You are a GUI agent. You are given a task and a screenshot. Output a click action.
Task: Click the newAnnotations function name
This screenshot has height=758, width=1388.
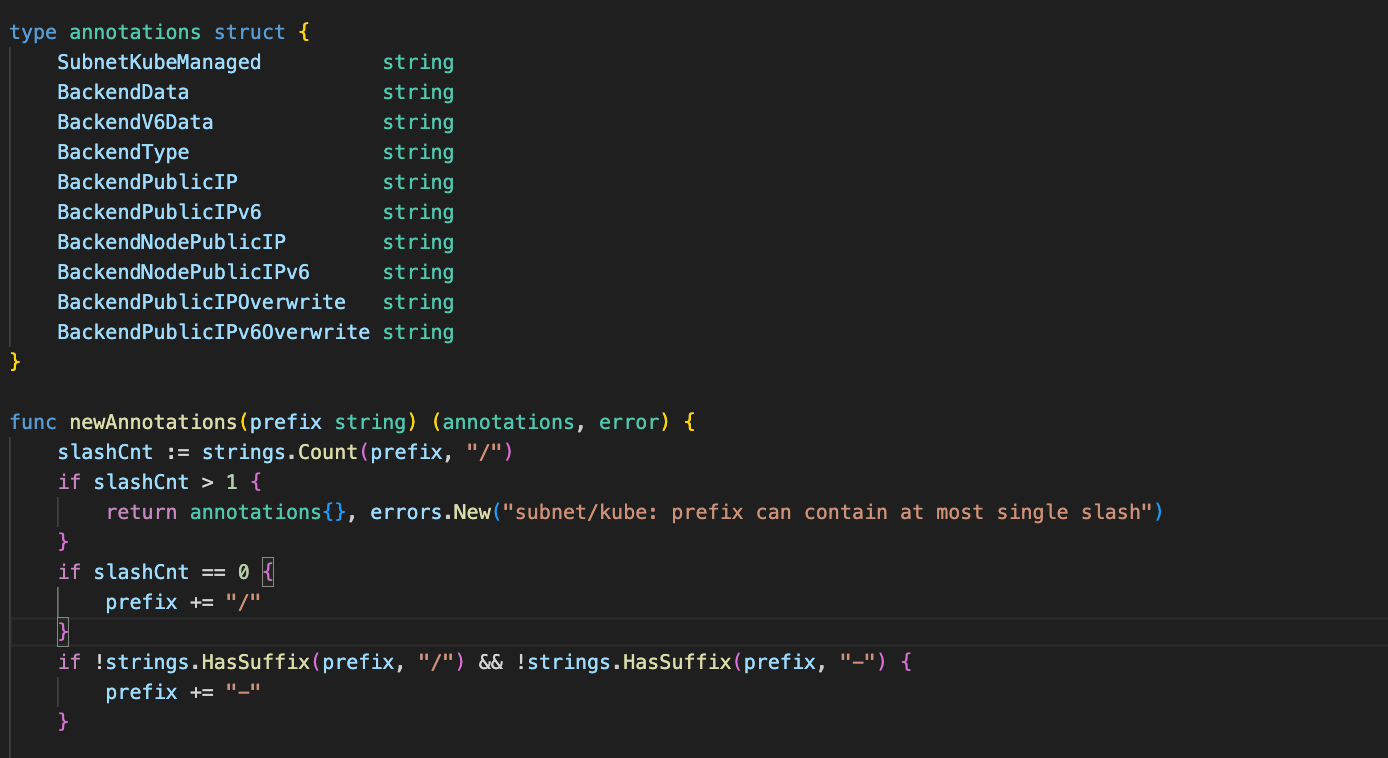point(153,422)
